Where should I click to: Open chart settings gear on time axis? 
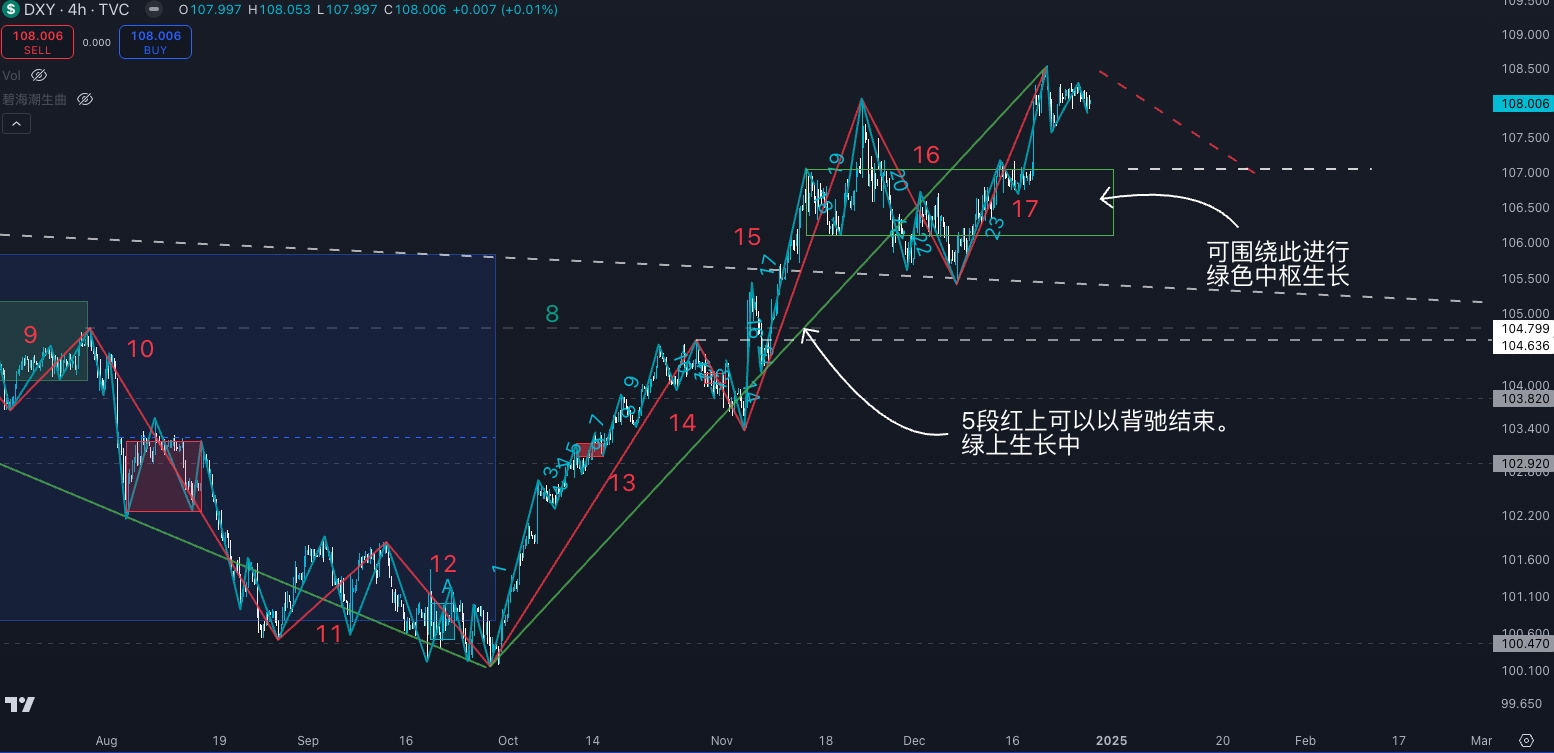(1526, 740)
